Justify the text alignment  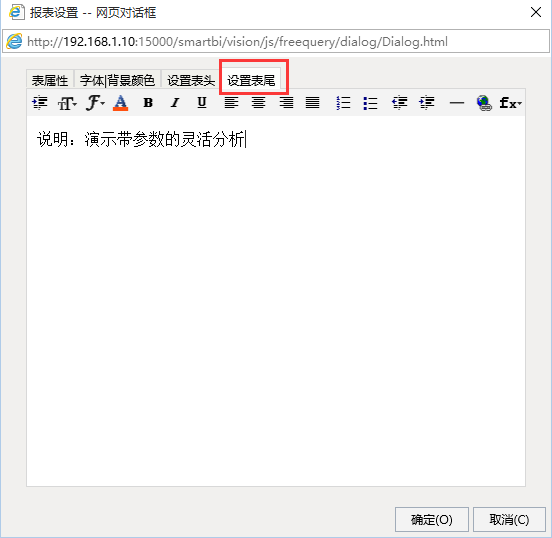pyautogui.click(x=313, y=103)
